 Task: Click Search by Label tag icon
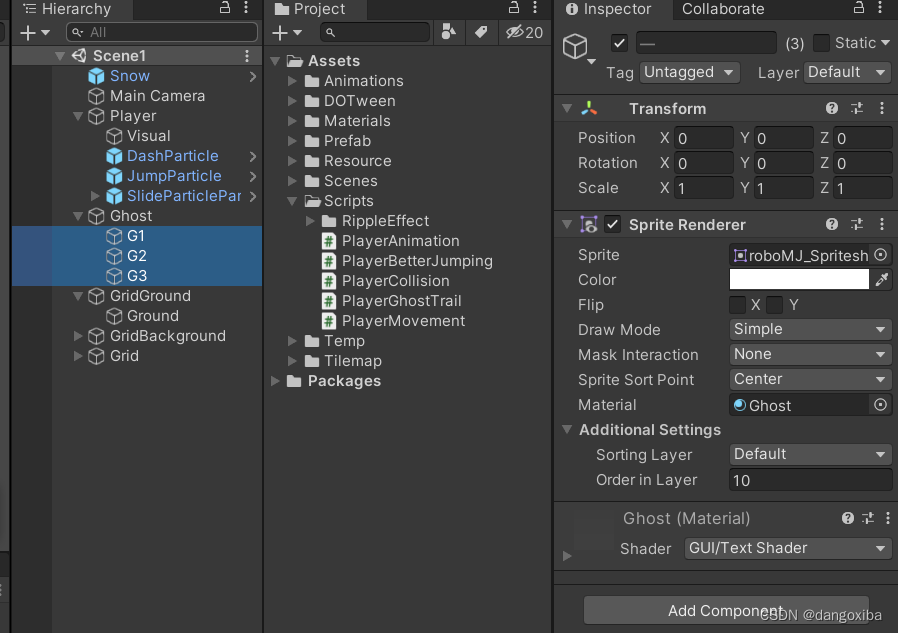pos(480,32)
